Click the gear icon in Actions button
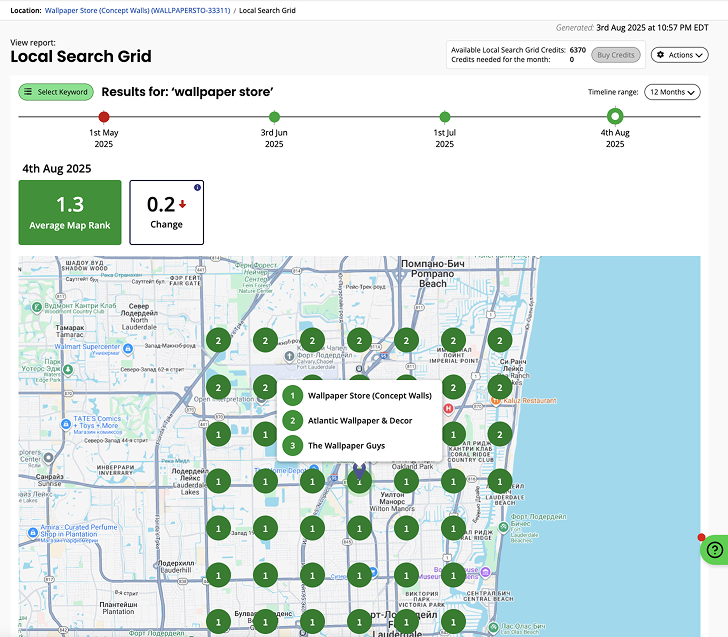This screenshot has width=728, height=637. (660, 55)
